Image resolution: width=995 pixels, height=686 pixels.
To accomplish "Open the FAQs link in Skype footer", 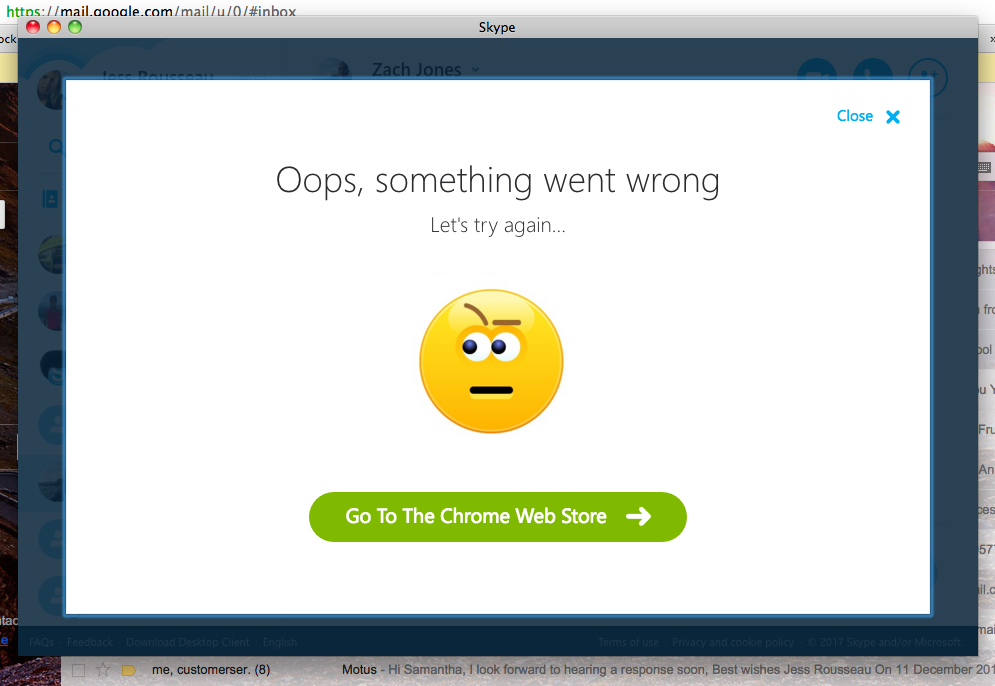I will pyautogui.click(x=41, y=642).
